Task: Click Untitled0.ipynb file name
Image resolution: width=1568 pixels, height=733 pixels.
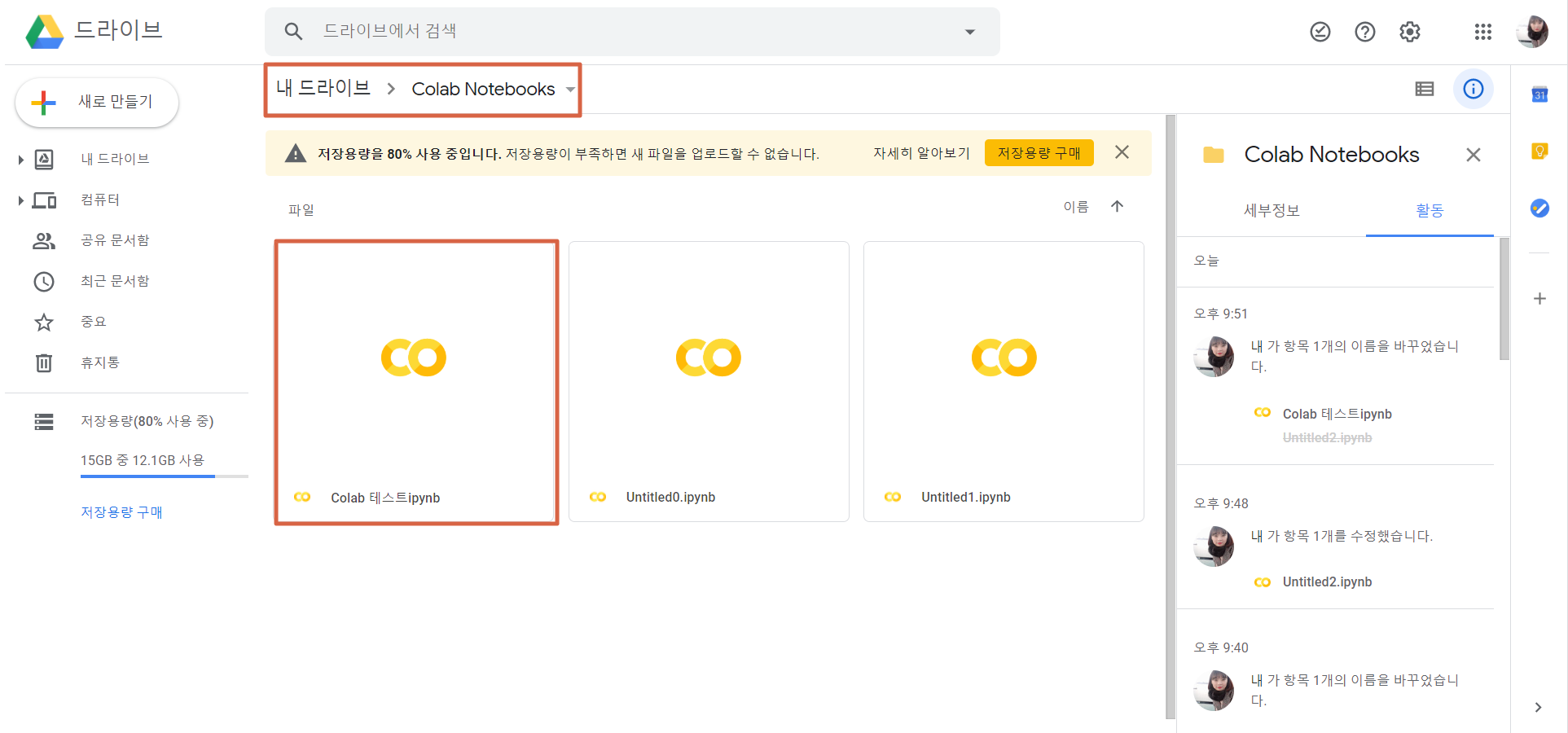Action: [x=670, y=497]
